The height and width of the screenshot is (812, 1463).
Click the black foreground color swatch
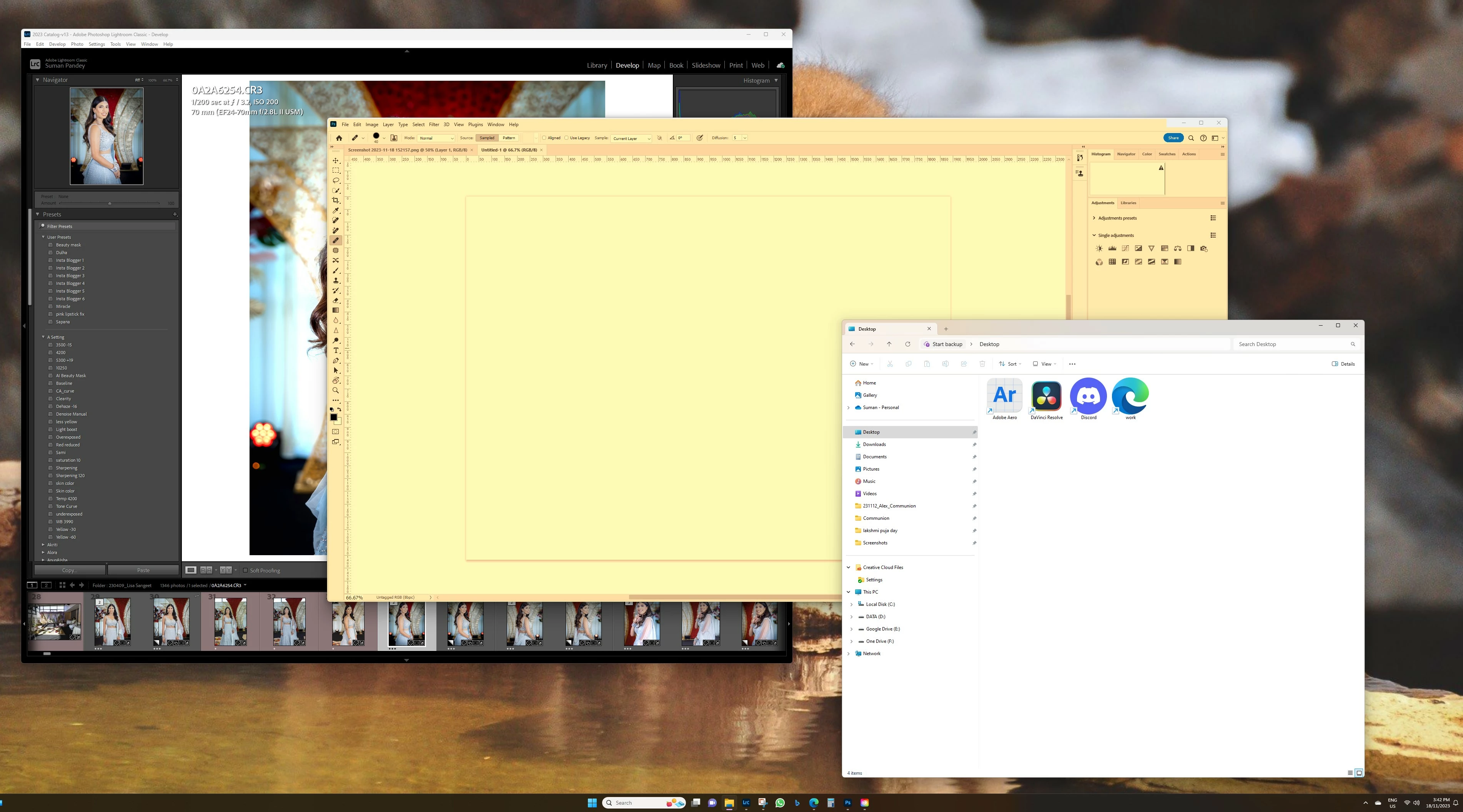point(334,418)
